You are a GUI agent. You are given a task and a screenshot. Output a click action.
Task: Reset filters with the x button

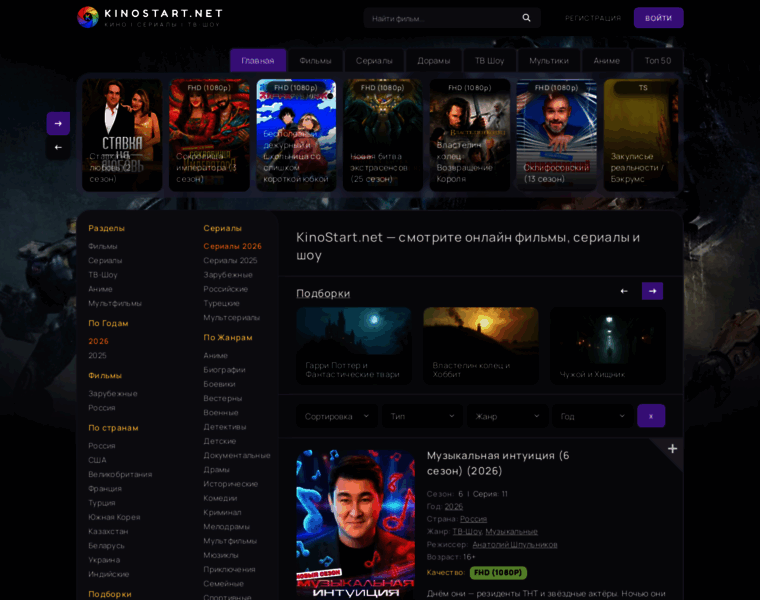(651, 416)
